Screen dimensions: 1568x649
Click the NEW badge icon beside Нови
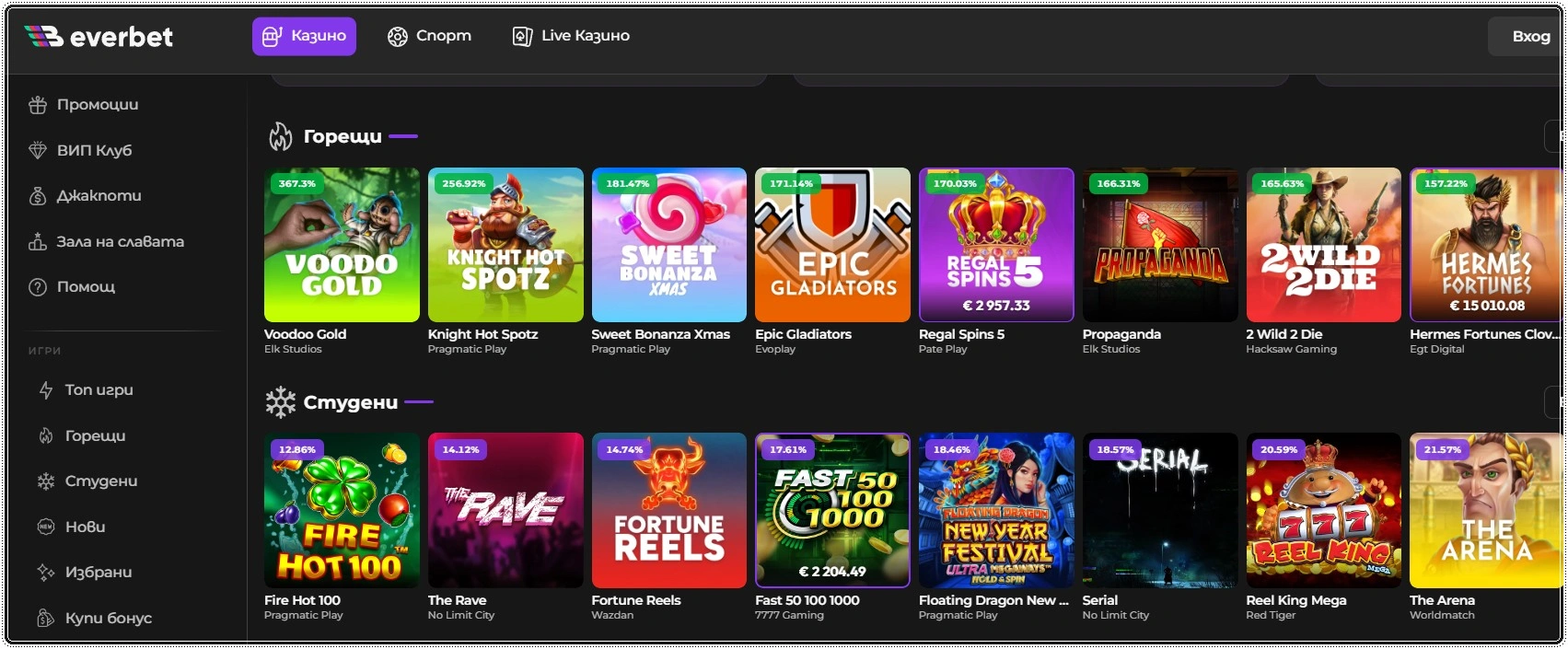click(x=46, y=527)
